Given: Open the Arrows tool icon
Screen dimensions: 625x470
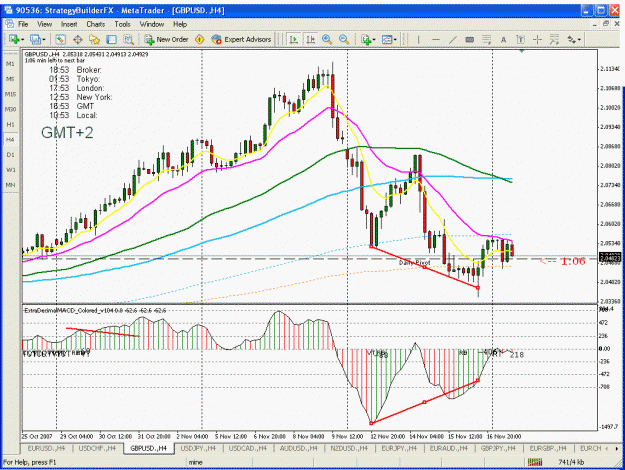Looking at the screenshot, I should tap(572, 39).
